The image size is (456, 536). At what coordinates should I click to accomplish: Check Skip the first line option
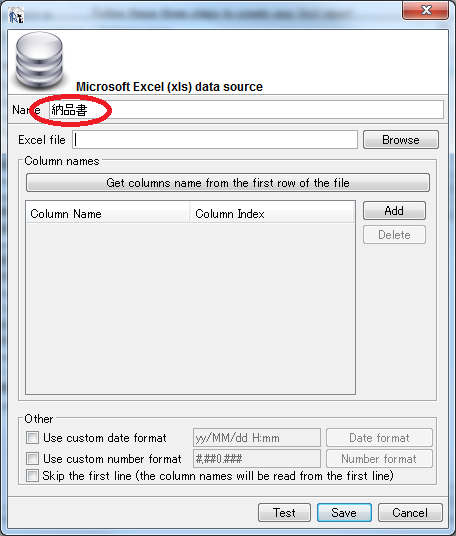click(32, 475)
